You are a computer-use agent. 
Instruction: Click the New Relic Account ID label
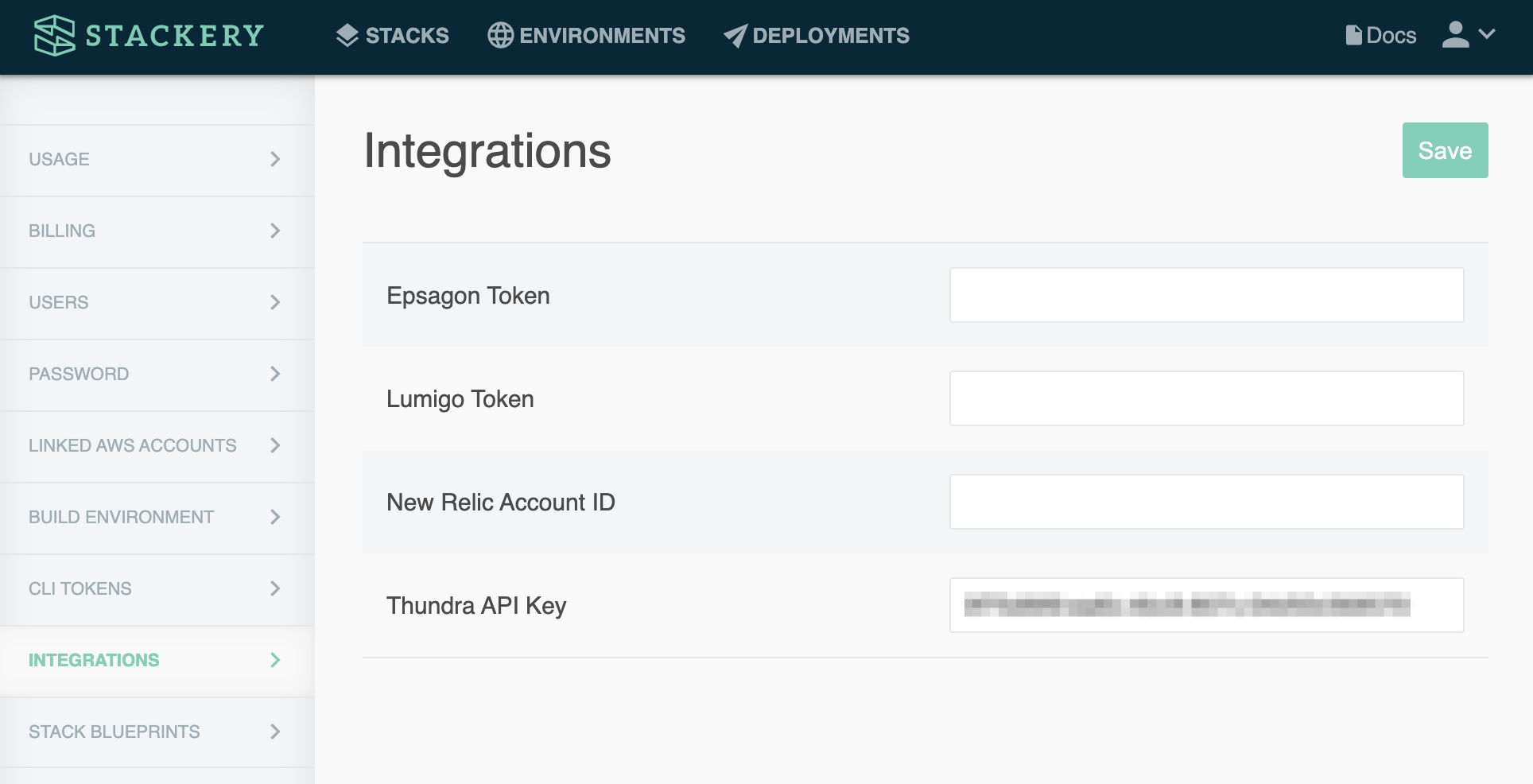501,503
